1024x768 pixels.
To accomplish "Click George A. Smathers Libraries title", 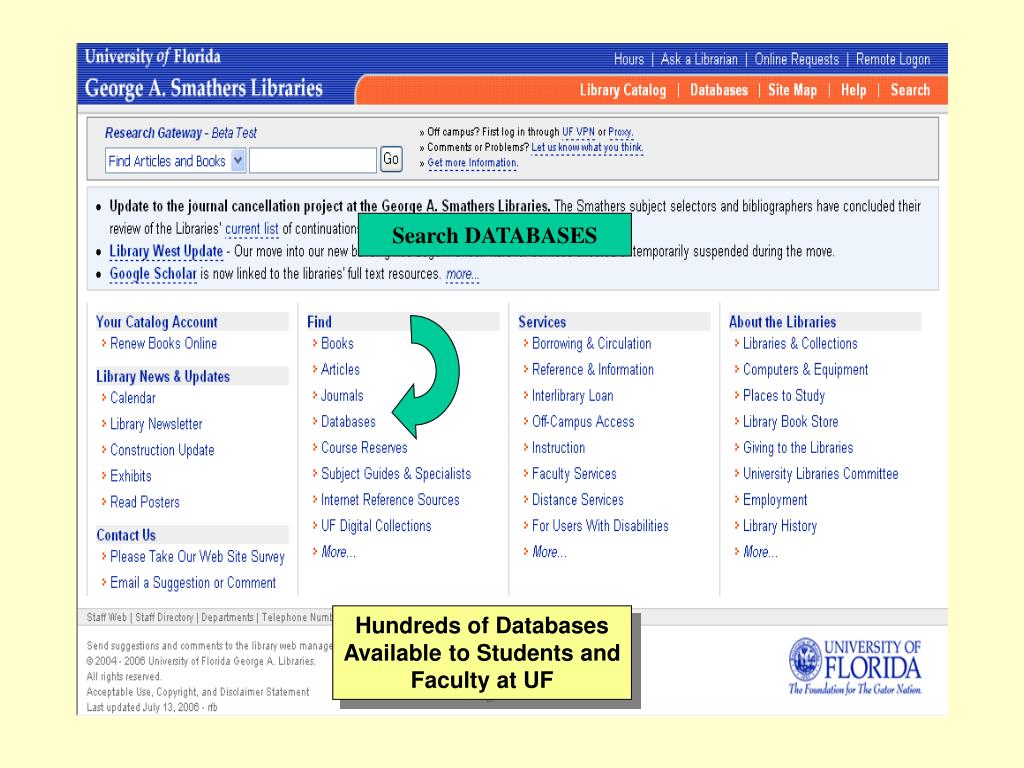I will [204, 89].
